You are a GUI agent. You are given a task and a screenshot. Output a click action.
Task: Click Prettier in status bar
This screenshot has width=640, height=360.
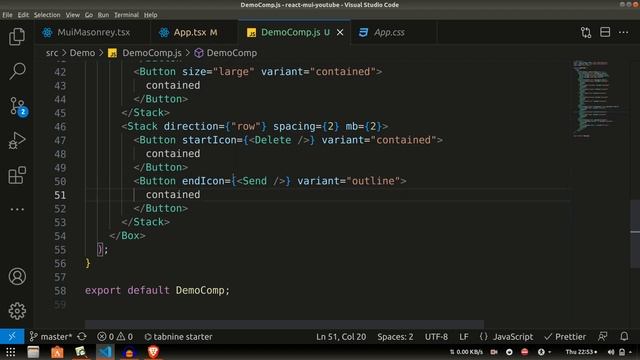[565, 337]
